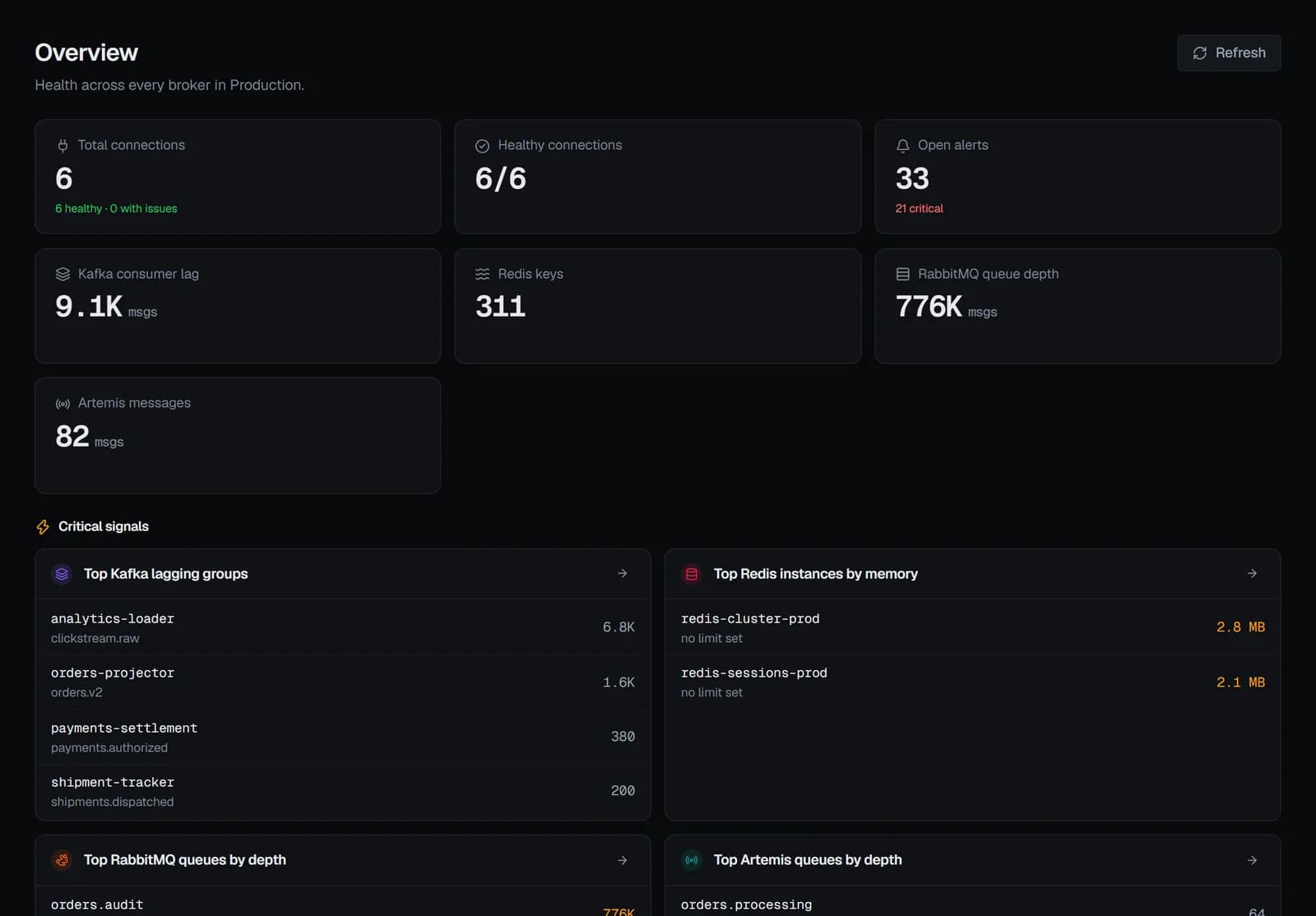Click the Refresh button
1316x916 pixels.
[x=1229, y=53]
